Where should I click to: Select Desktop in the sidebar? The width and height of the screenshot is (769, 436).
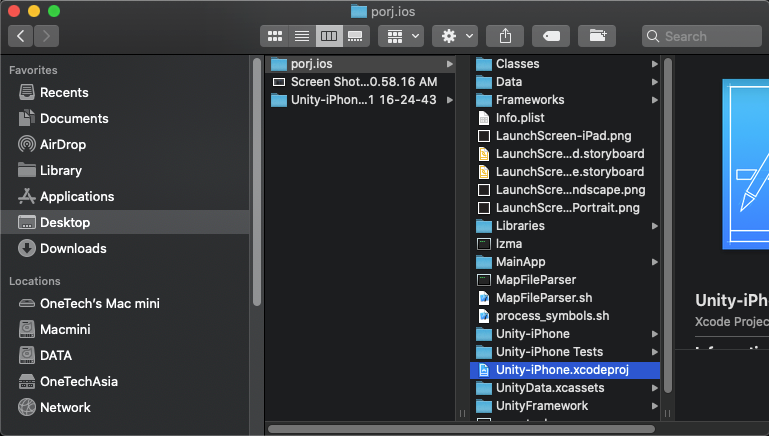pos(126,222)
